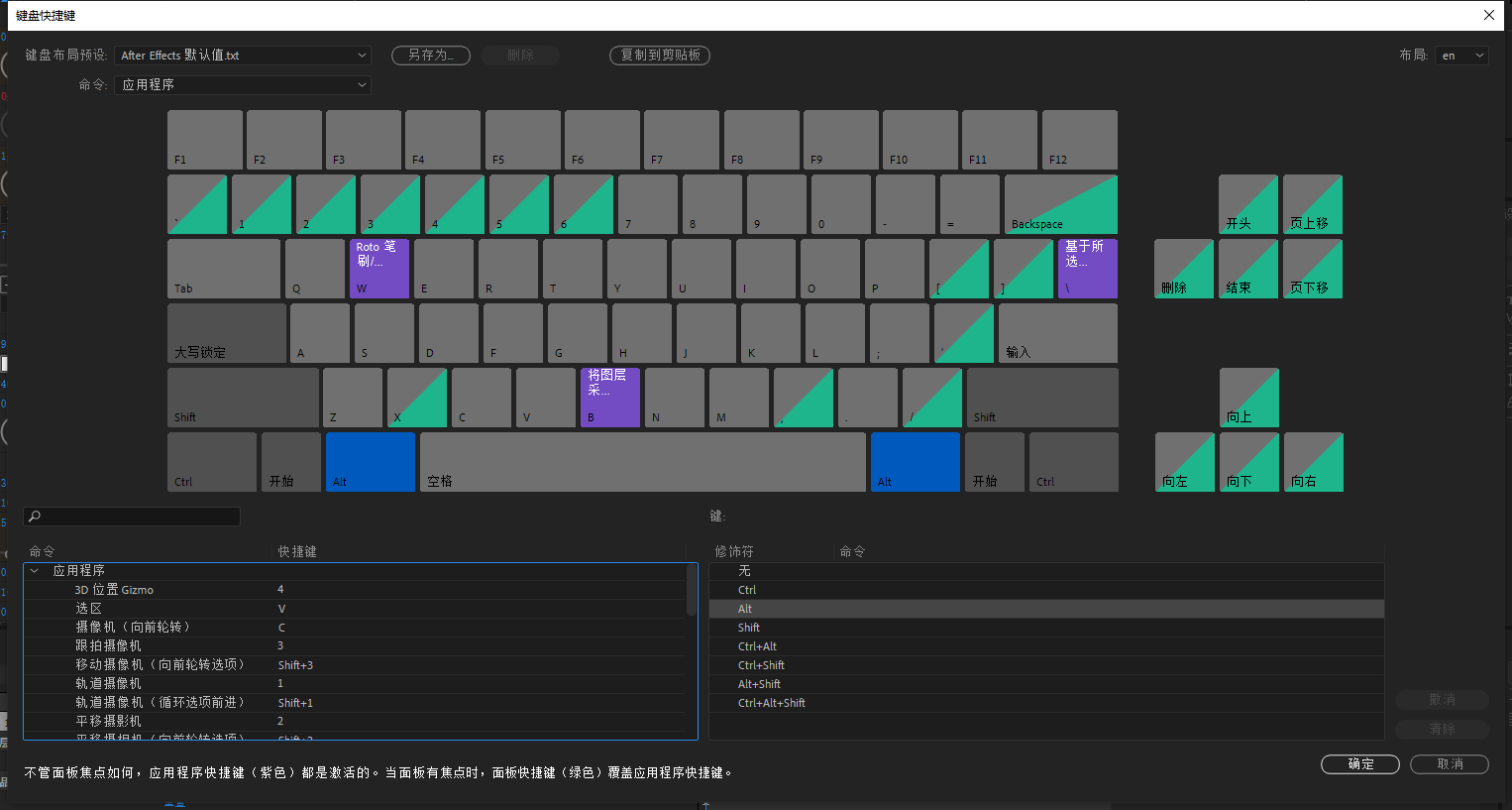Select the Alt+Shift modifier row
Image resolution: width=1512 pixels, height=810 pixels.
click(1046, 684)
